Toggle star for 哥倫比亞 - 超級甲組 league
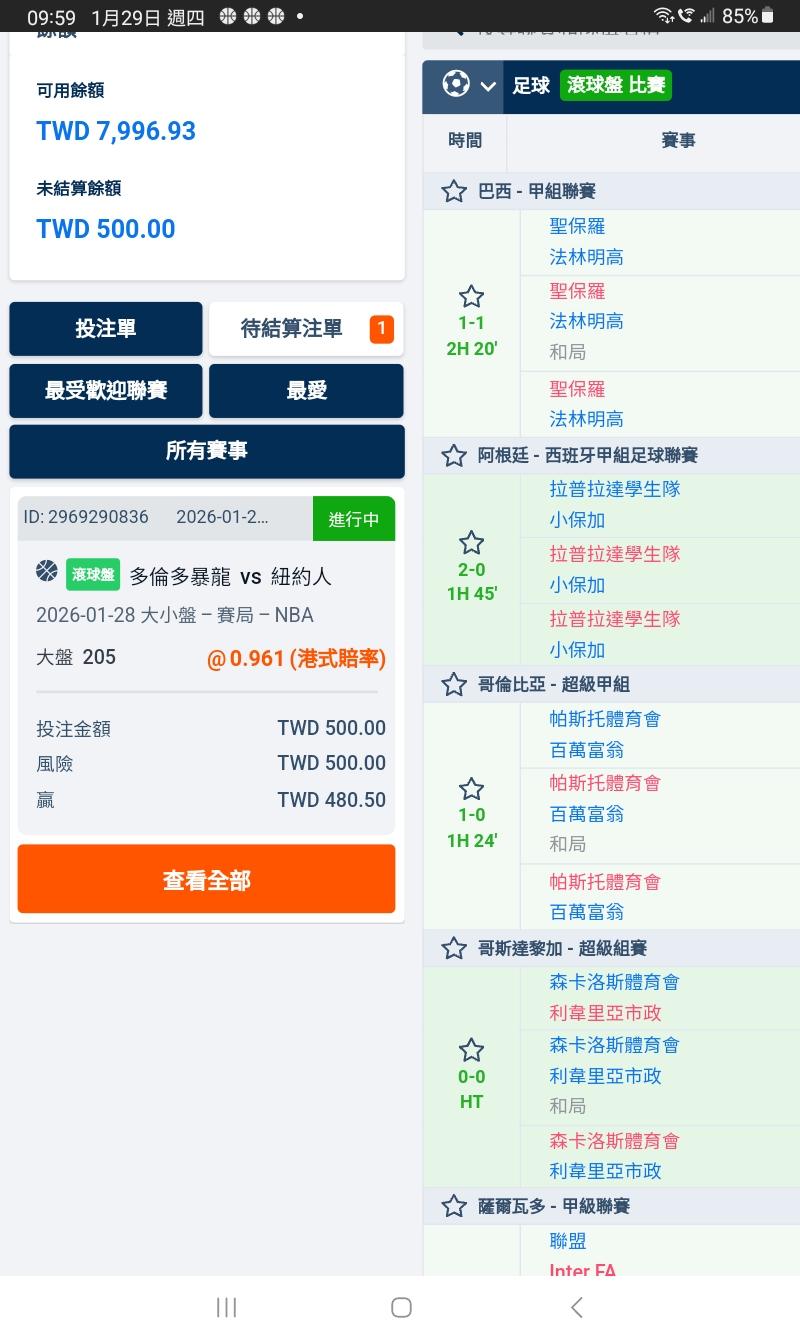Image resolution: width=800 pixels, height=1340 pixels. point(454,685)
